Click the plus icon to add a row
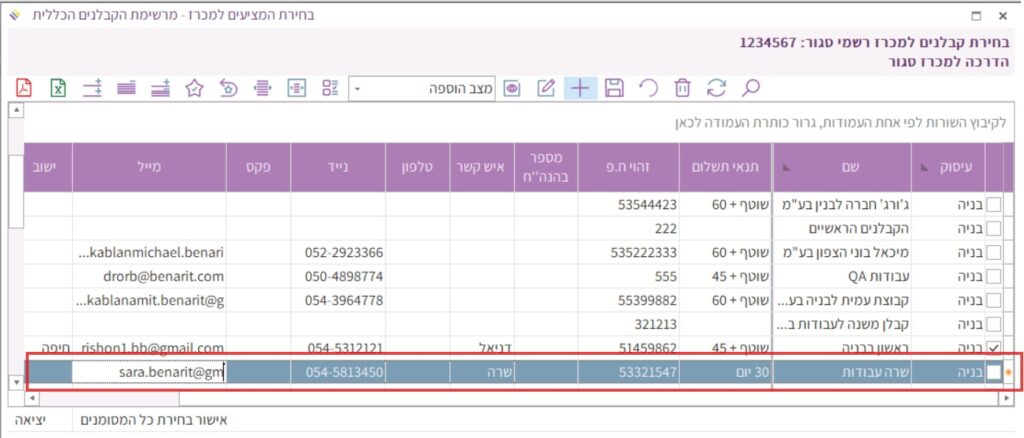The height and width of the screenshot is (438, 1024). point(580,88)
